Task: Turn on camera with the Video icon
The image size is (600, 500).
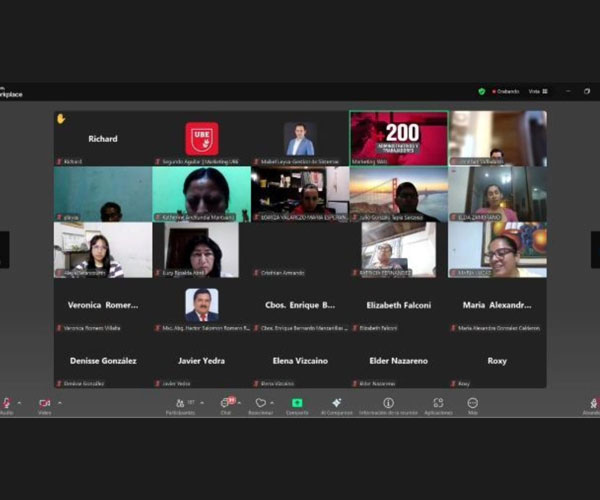Action: tap(44, 403)
